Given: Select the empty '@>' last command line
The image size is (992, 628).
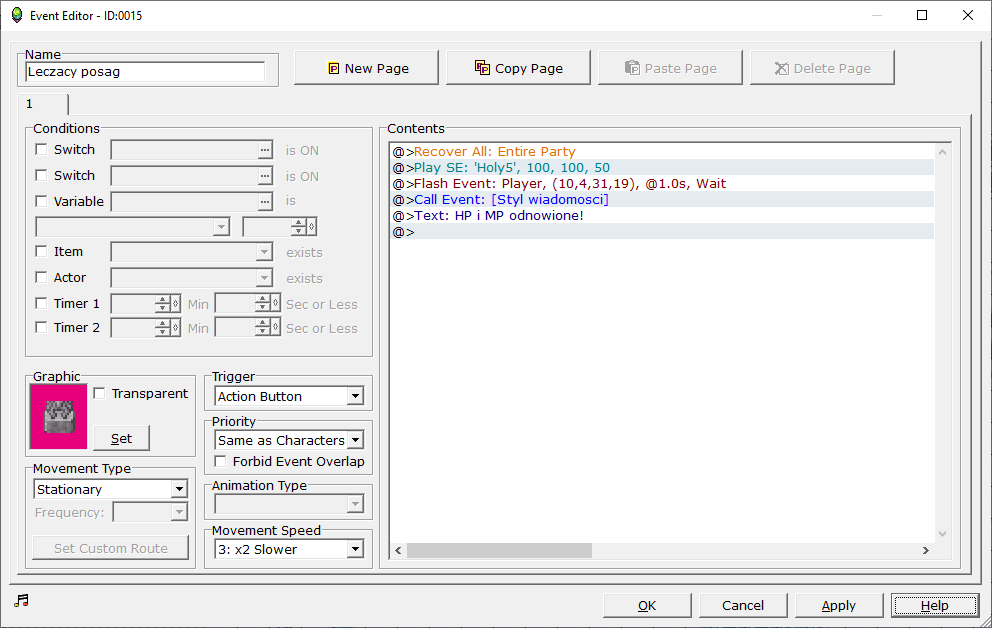Looking at the screenshot, I should 662,231.
